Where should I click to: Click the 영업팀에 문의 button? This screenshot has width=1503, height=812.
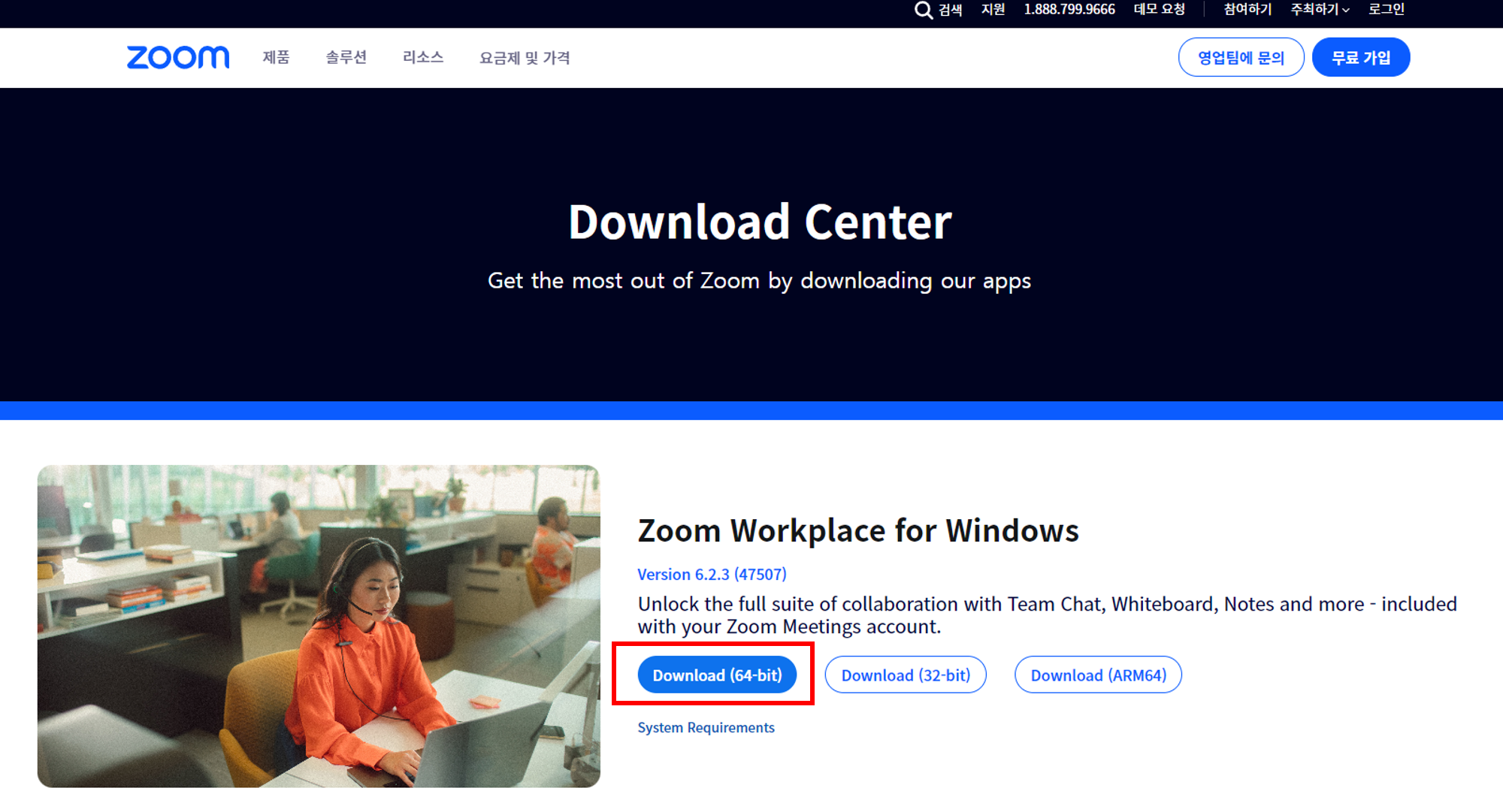click(x=1241, y=56)
